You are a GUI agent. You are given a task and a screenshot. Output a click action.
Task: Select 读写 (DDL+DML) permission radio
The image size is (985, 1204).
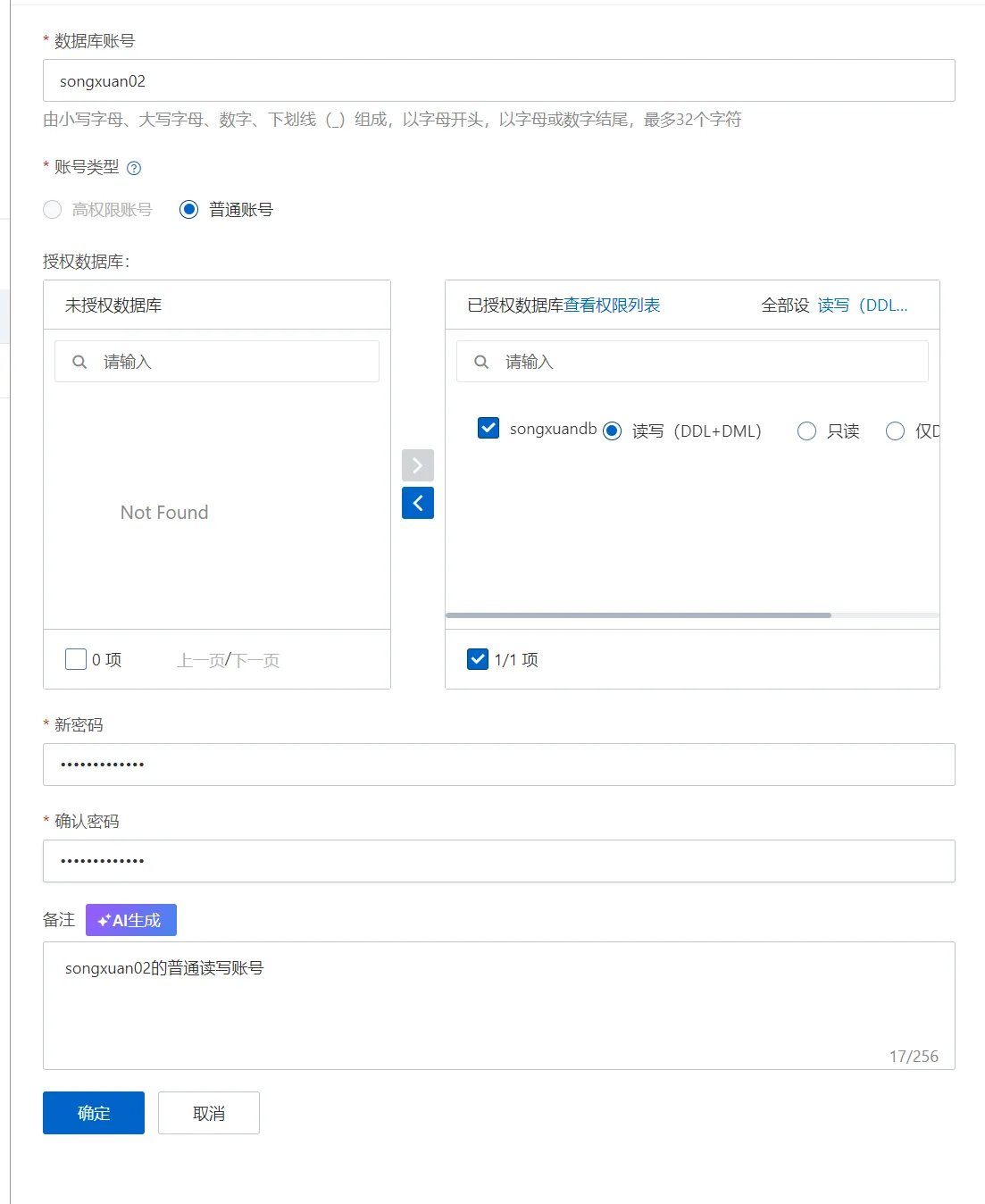click(x=612, y=431)
